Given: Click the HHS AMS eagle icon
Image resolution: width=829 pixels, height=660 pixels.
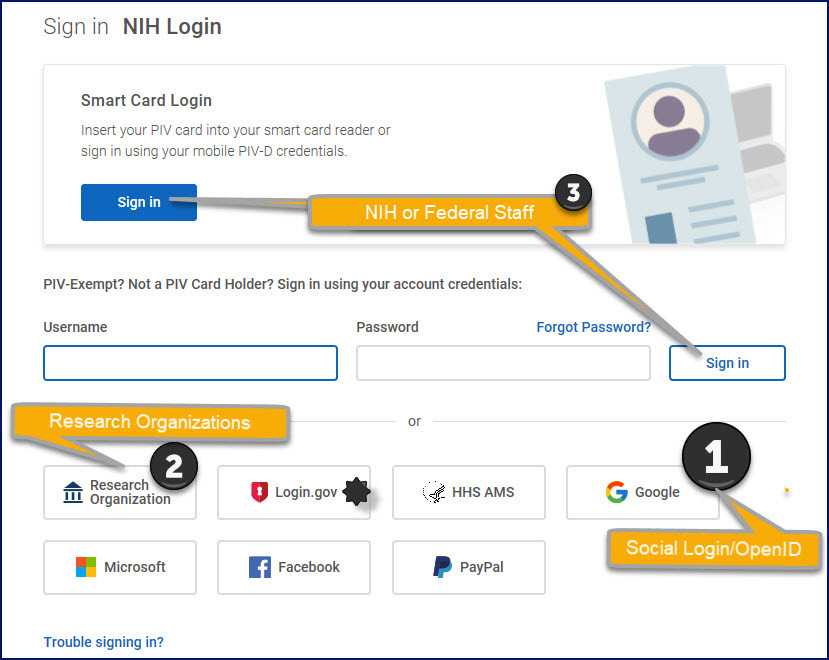Looking at the screenshot, I should pos(433,492).
